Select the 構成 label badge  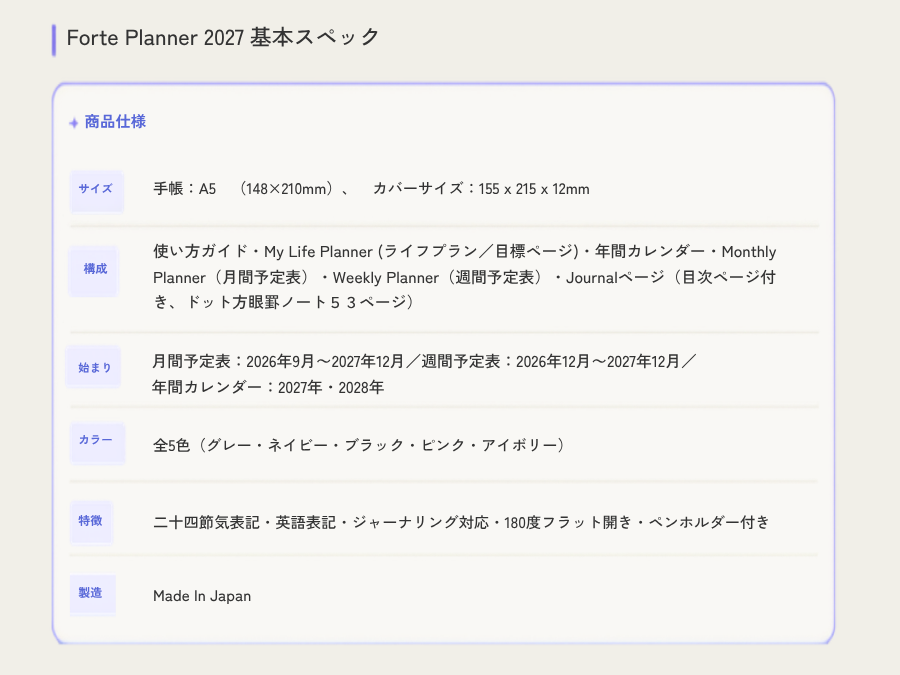(x=94, y=271)
